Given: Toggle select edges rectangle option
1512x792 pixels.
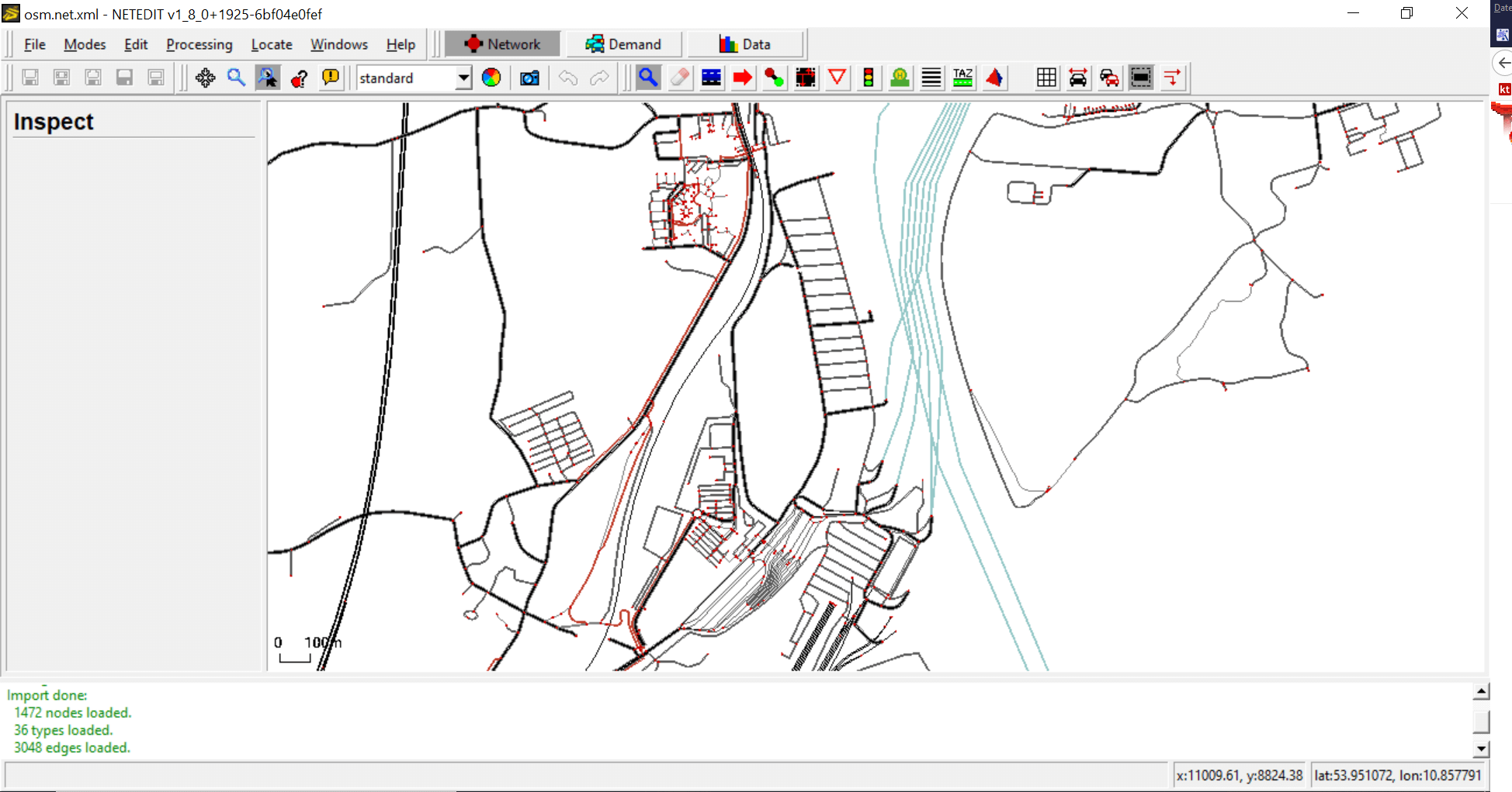Looking at the screenshot, I should point(1141,78).
